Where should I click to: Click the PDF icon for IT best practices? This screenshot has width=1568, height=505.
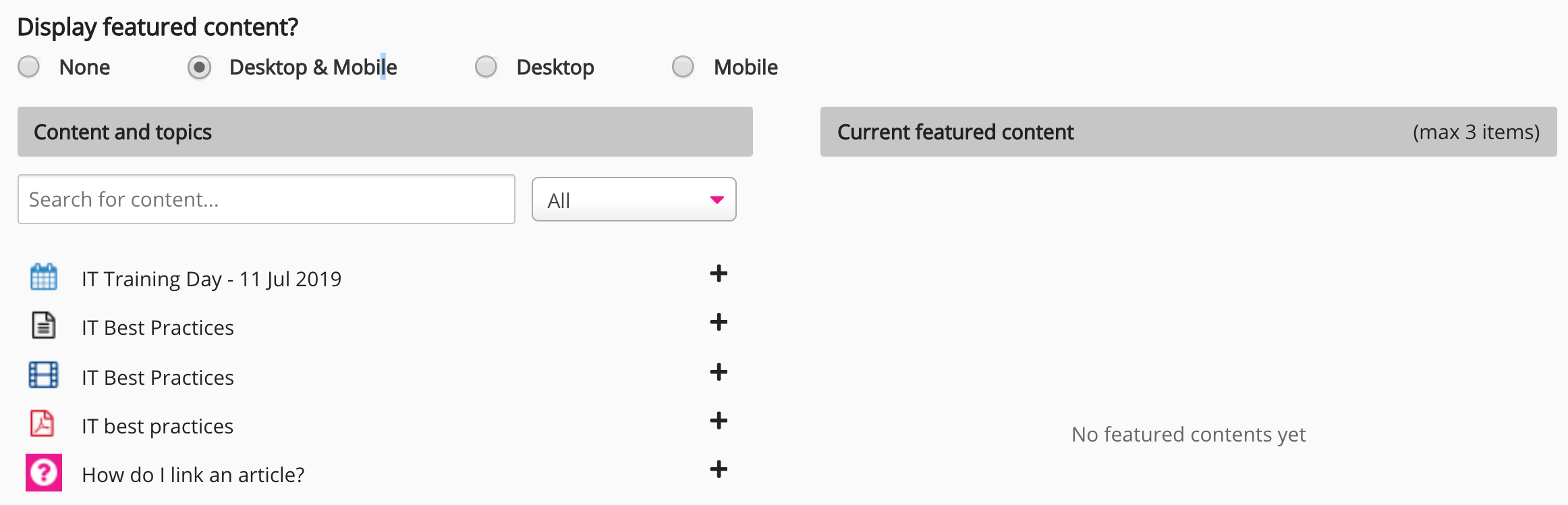(x=43, y=424)
